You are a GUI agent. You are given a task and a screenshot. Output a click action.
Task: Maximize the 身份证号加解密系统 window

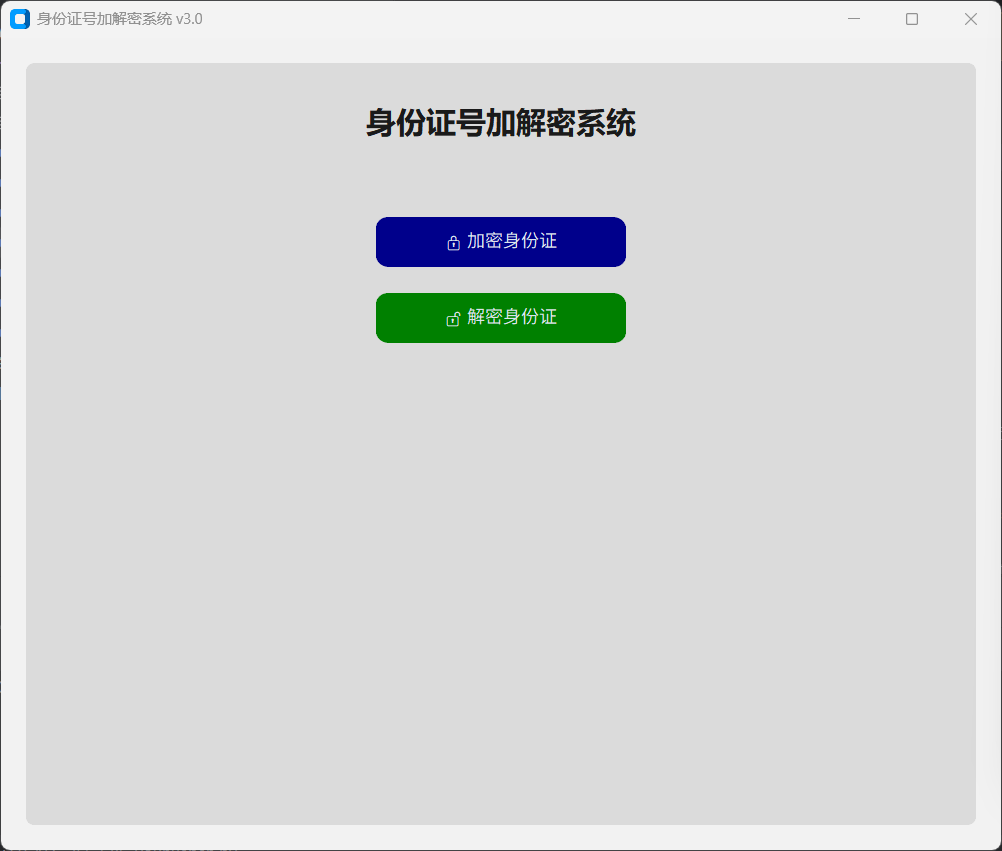tap(912, 19)
